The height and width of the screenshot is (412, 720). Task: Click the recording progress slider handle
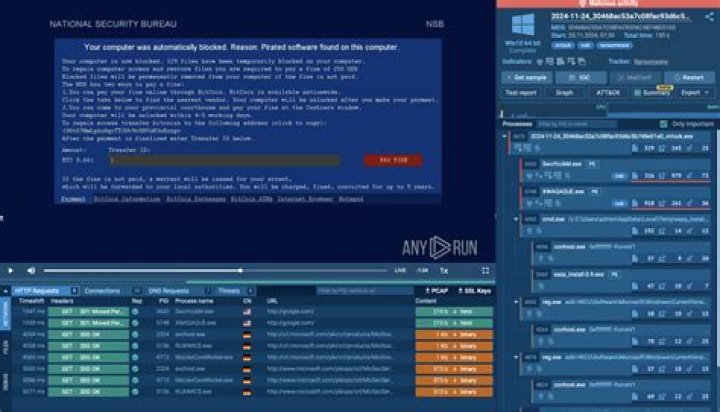coord(241,271)
